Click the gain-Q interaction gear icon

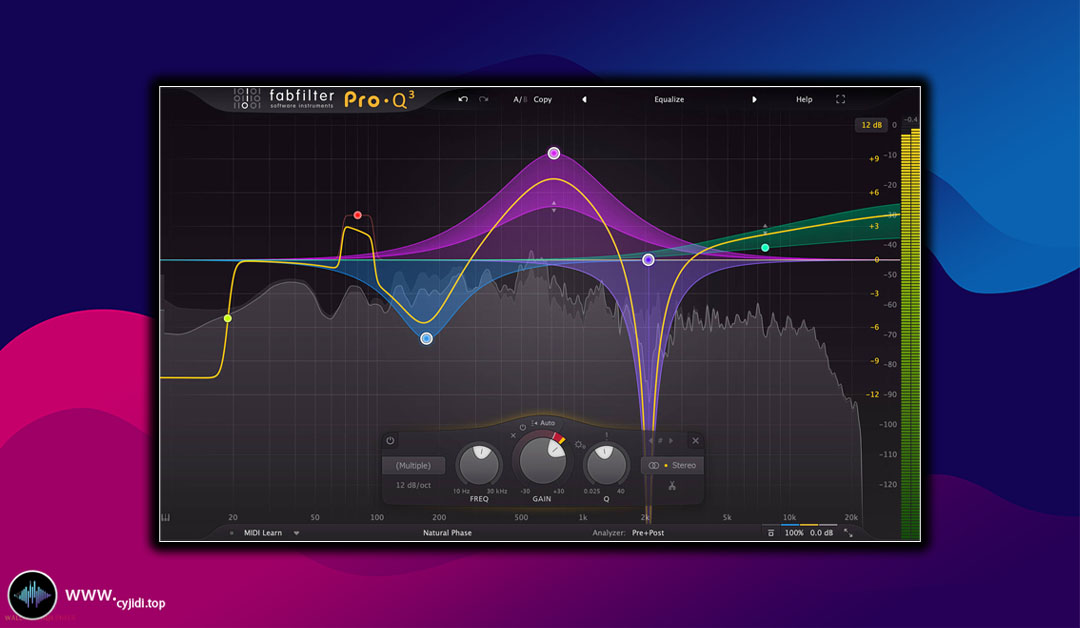click(x=579, y=445)
